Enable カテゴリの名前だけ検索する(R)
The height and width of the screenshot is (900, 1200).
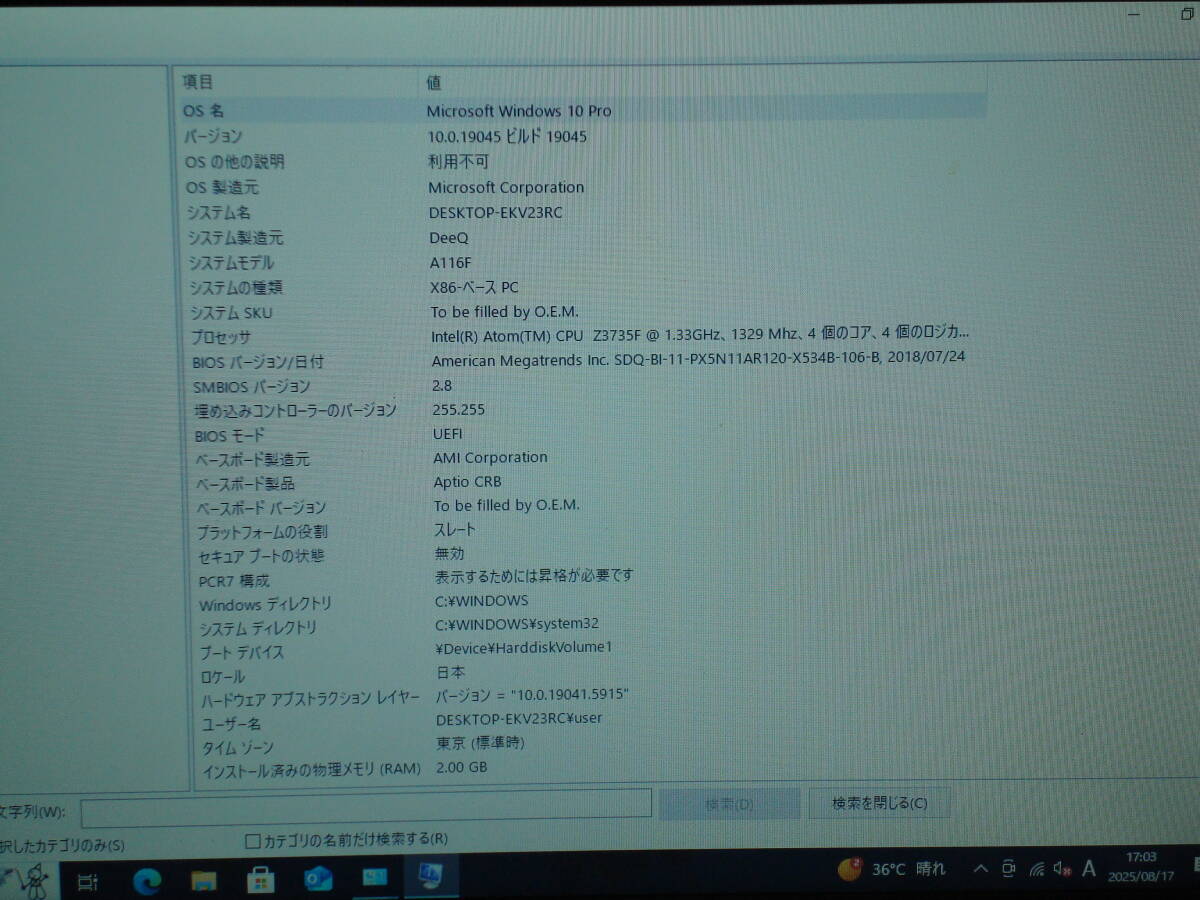(x=250, y=840)
